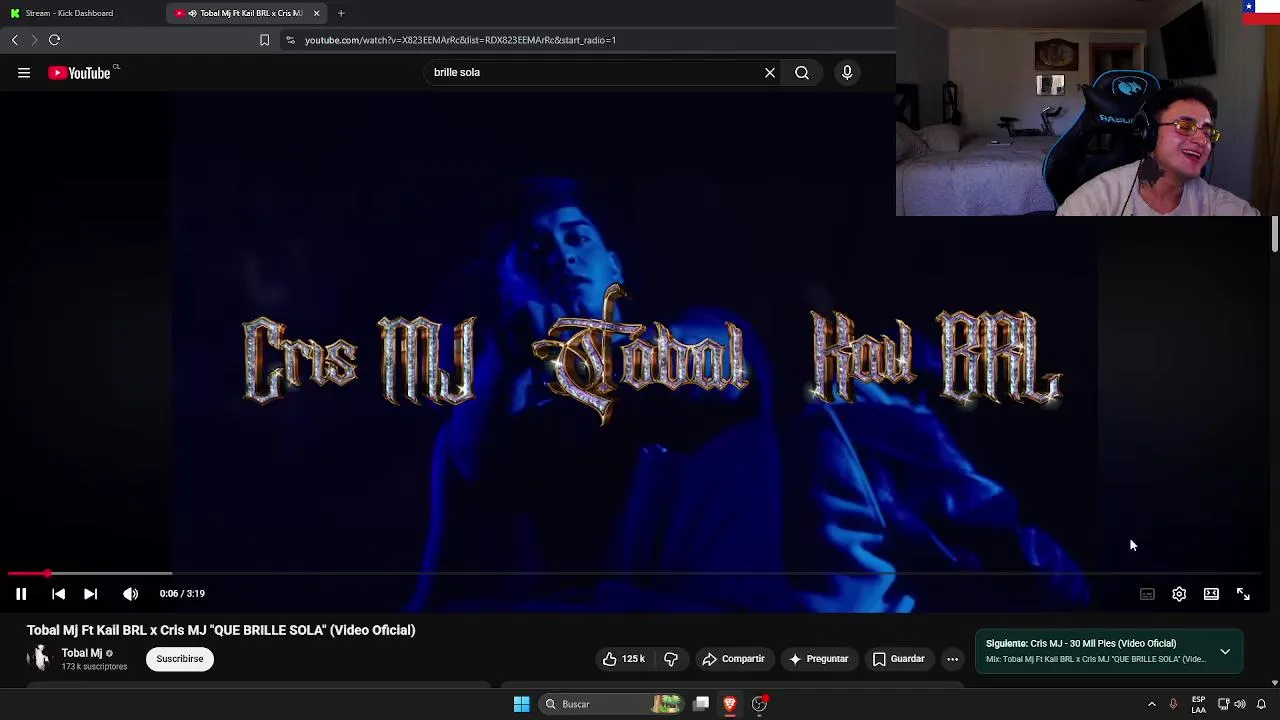Open the Tobal Mj channel name link
Image resolution: width=1280 pixels, height=720 pixels.
point(81,653)
